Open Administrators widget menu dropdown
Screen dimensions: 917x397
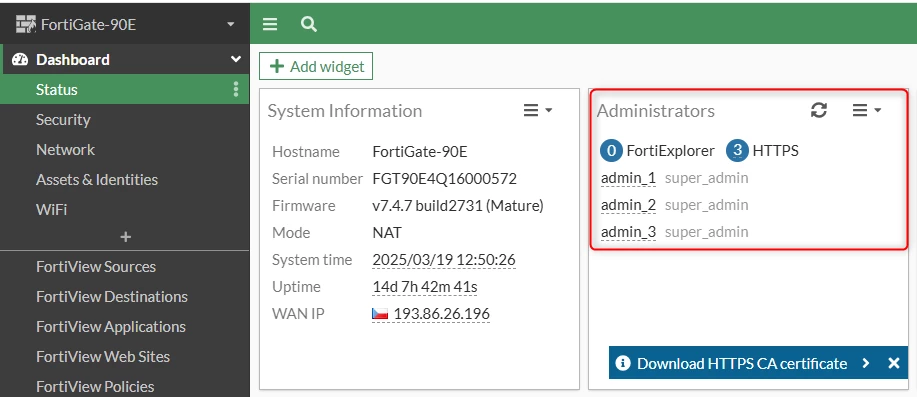(x=867, y=111)
